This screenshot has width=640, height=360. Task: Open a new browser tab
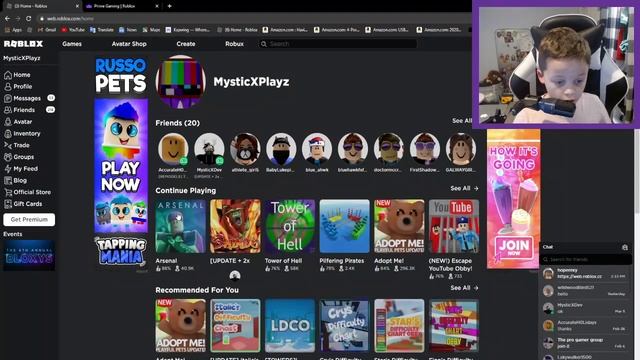coord(169,6)
